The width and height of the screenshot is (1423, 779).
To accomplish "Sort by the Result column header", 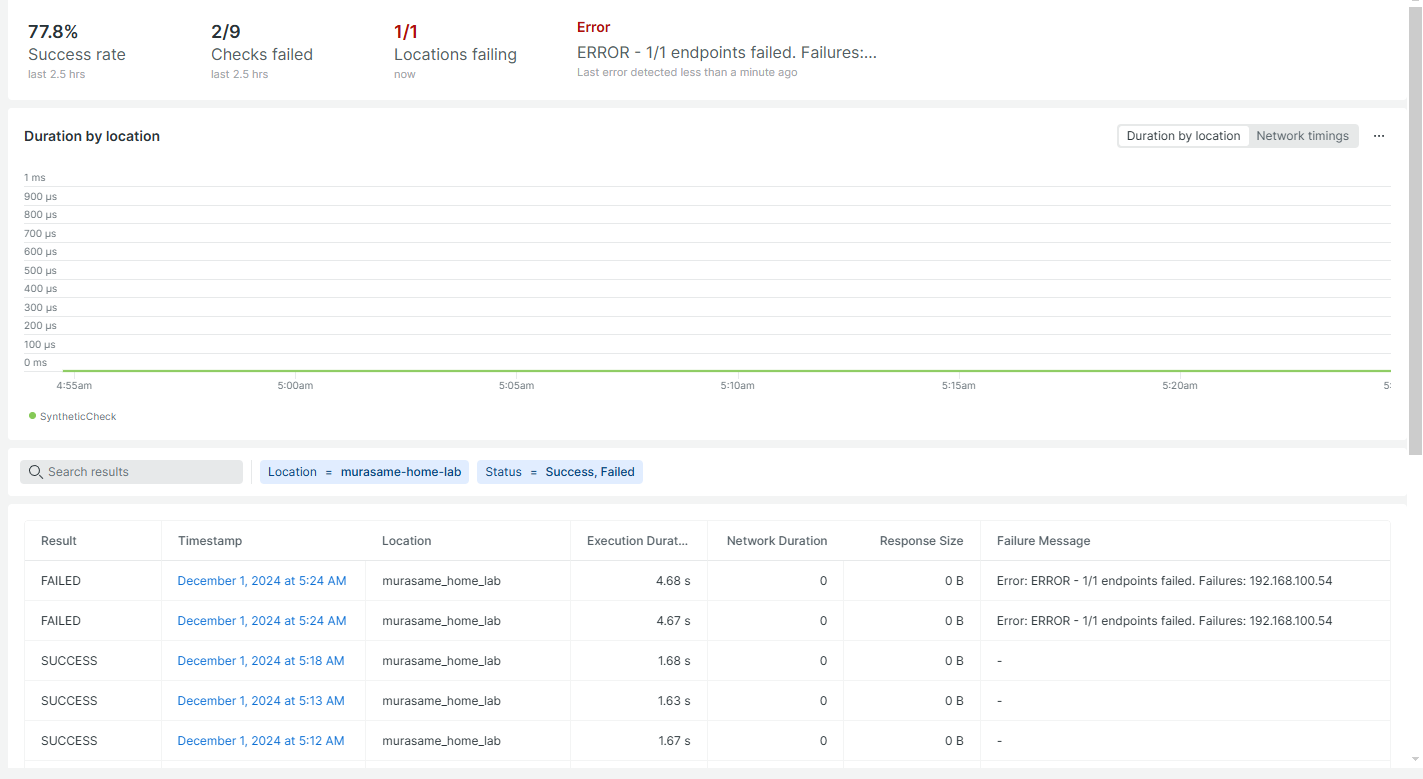I will (59, 541).
